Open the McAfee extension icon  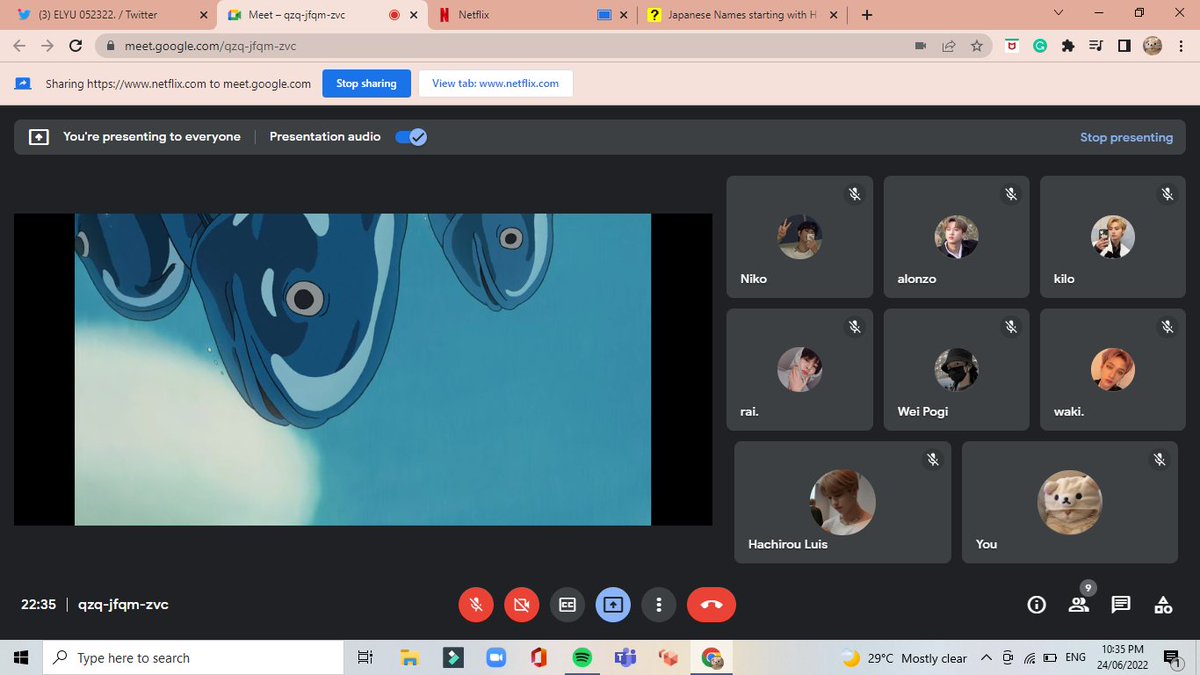pos(1012,46)
